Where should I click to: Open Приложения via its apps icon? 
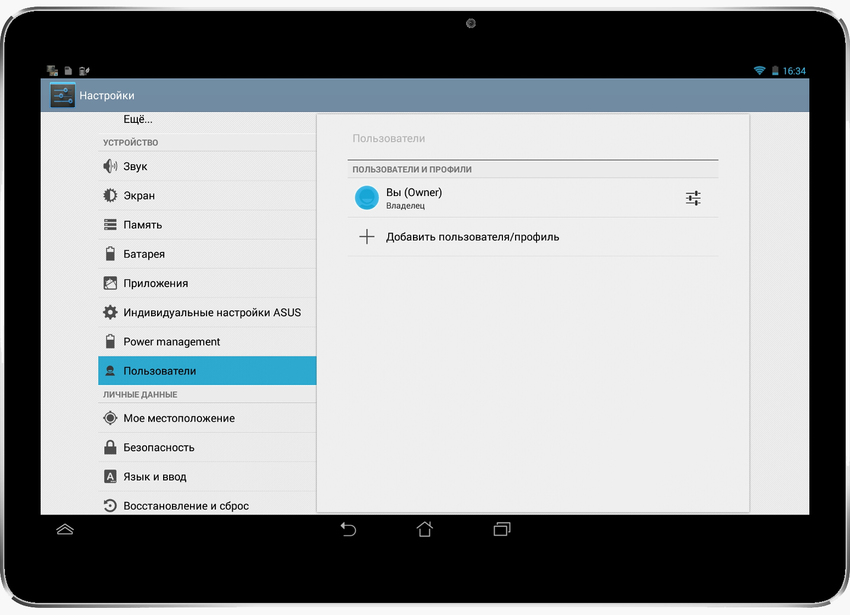click(x=110, y=283)
